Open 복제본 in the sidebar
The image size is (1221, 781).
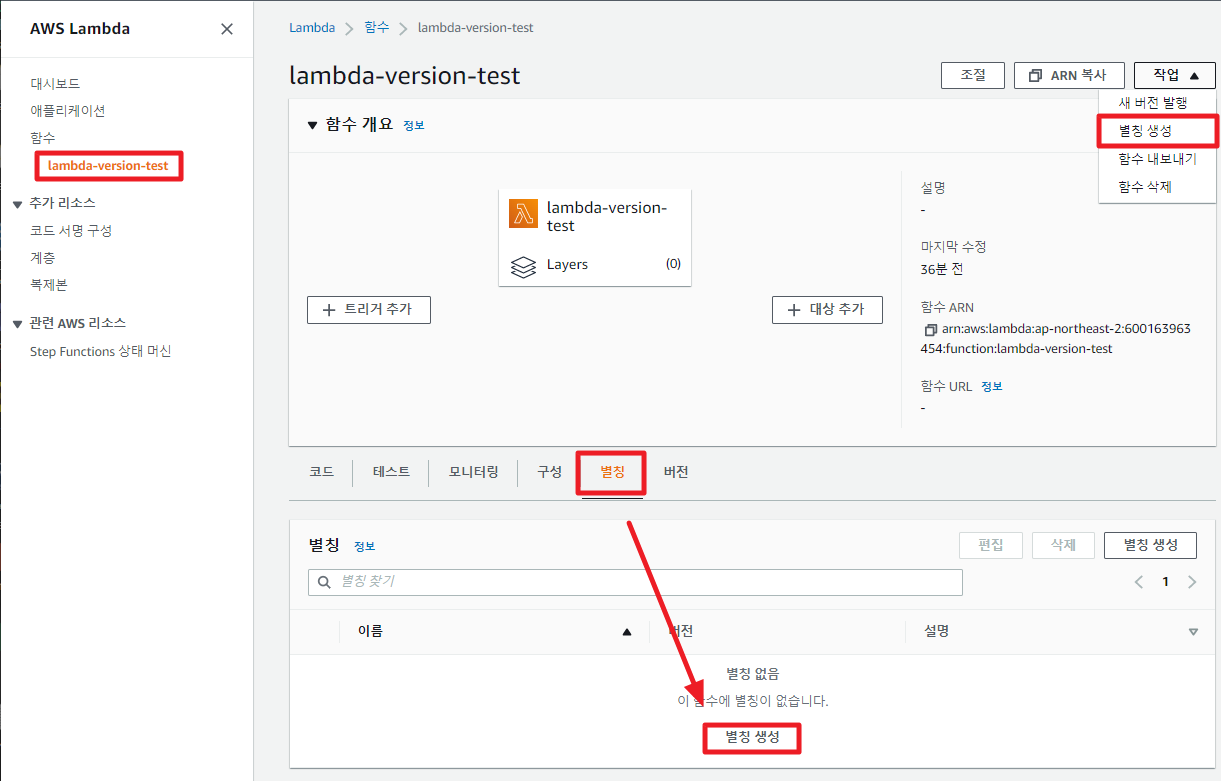click(49, 285)
